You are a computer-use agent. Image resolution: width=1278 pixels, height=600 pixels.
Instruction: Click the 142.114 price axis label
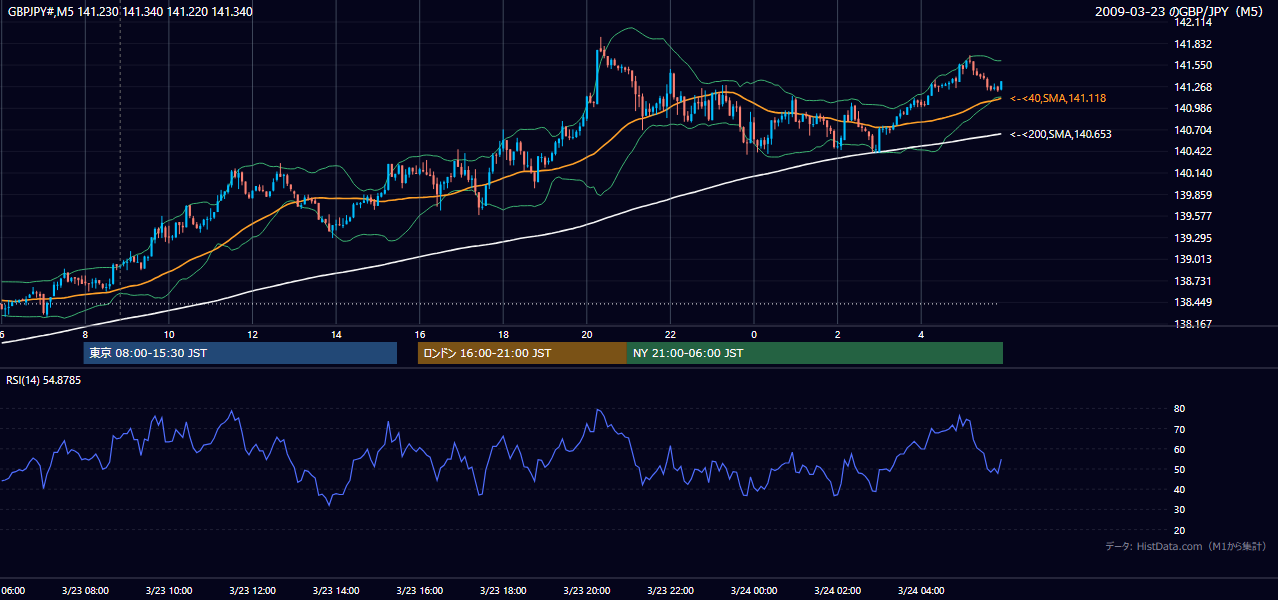[1193, 23]
